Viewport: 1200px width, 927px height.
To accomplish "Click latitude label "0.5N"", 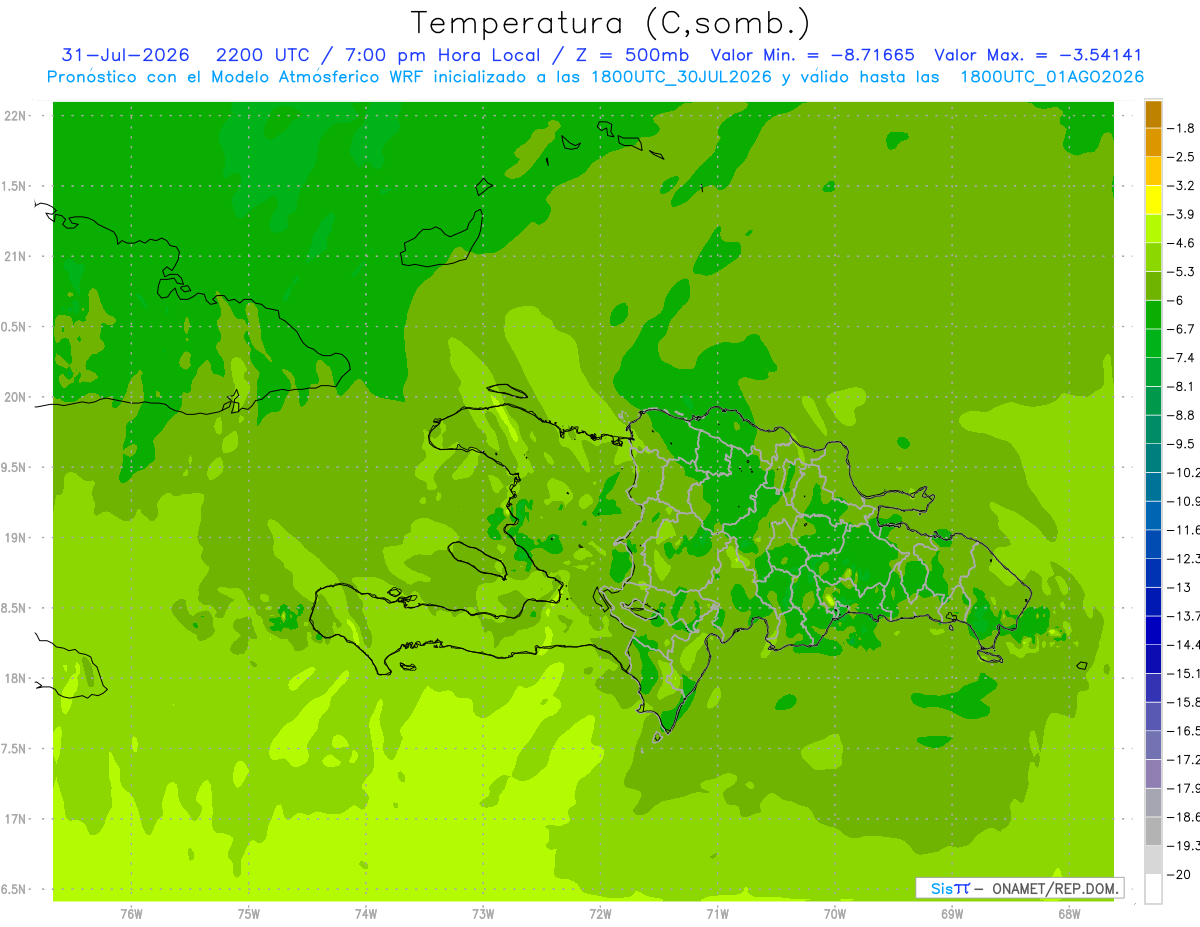I will [15, 327].
